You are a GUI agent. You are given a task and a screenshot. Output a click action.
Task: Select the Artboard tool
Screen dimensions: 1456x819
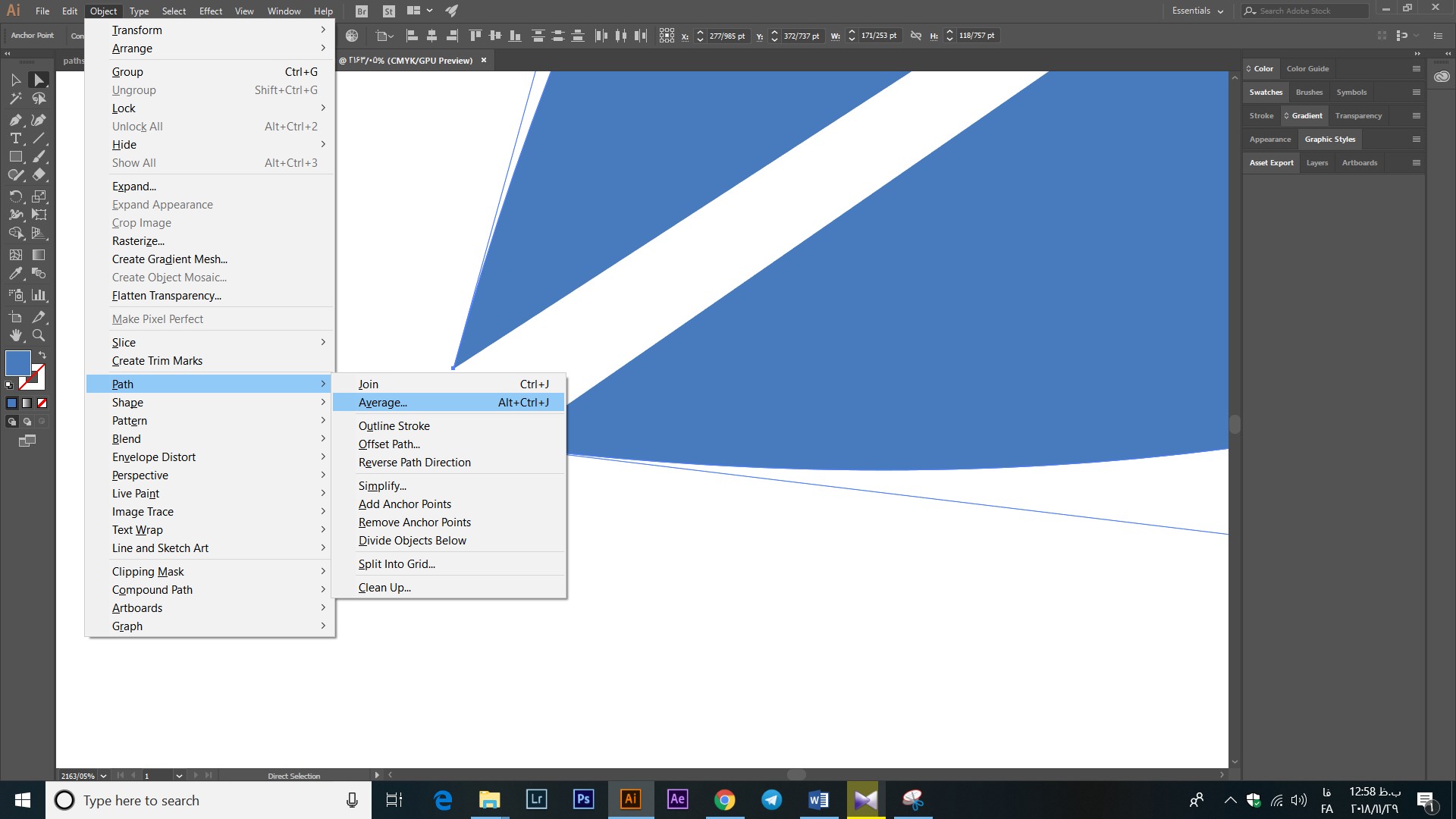coord(16,317)
